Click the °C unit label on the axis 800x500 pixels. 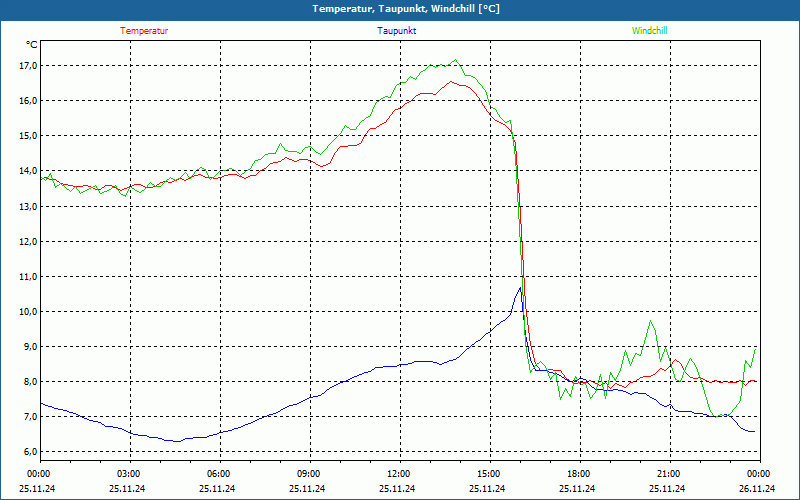32,45
